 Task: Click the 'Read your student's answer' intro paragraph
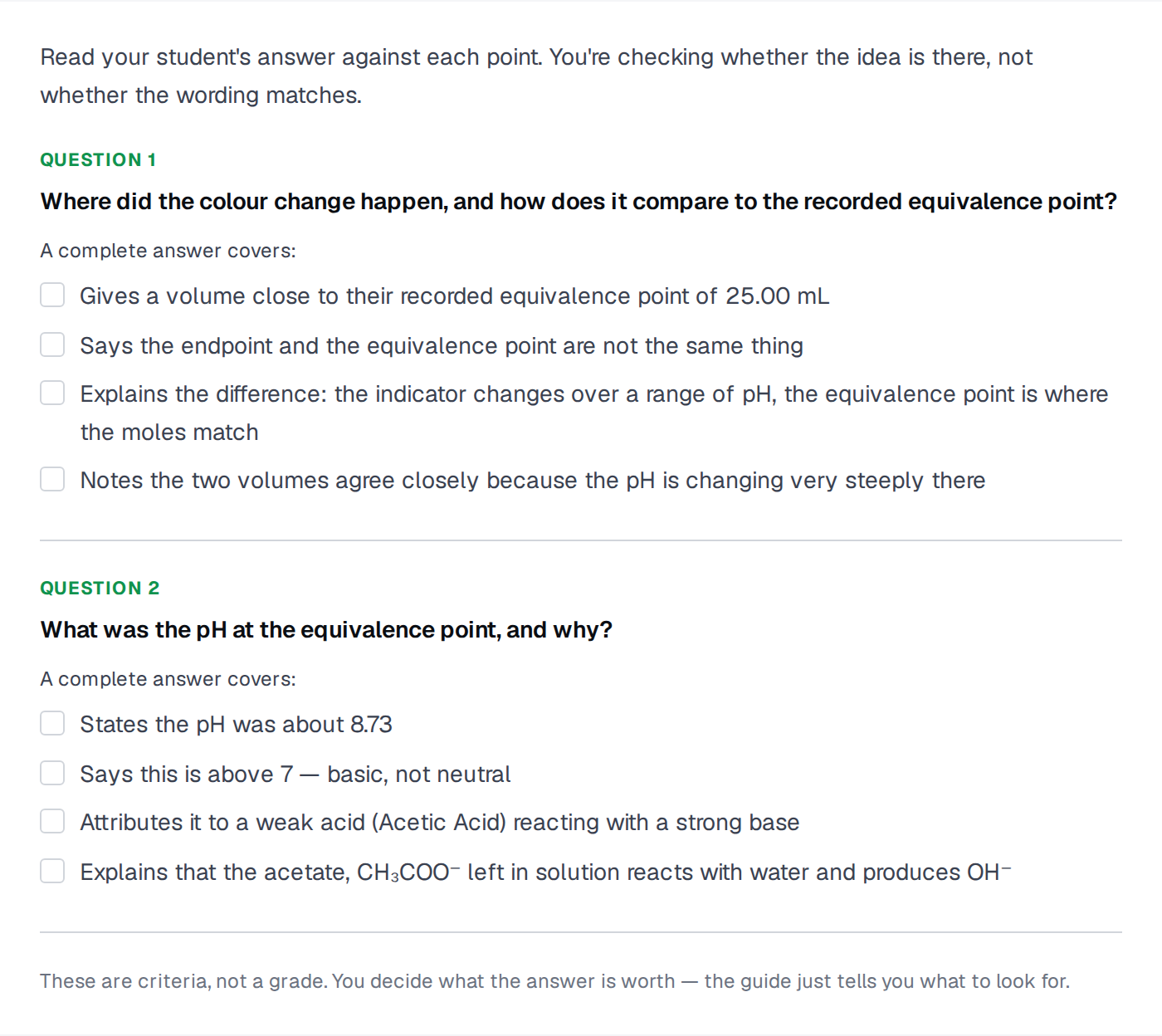coord(536,76)
